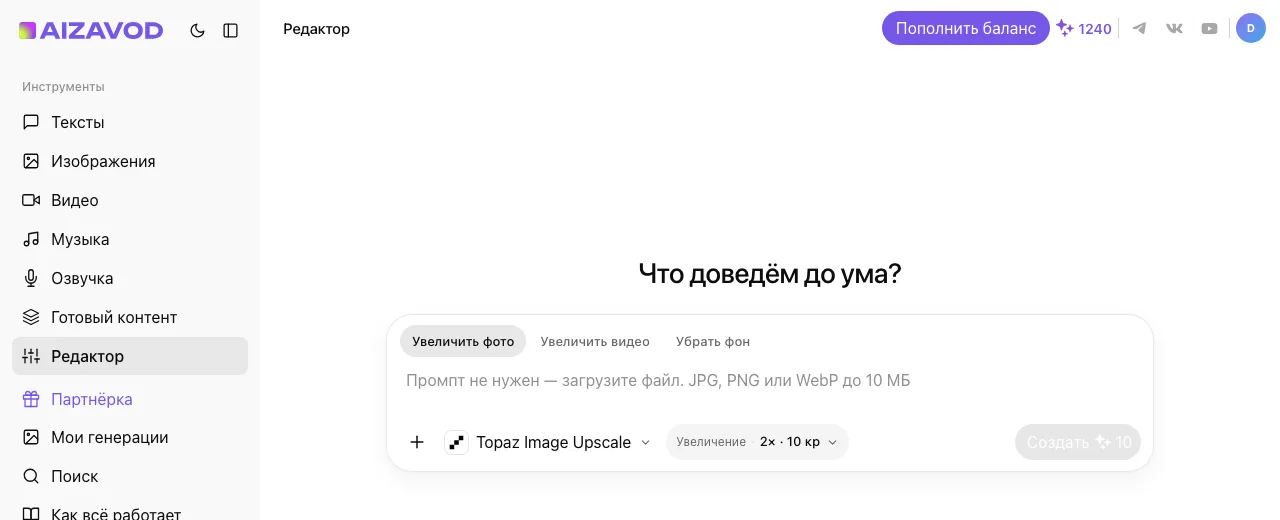The image size is (1280, 520).
Task: Click the Тексты chat icon
Action: 31,122
